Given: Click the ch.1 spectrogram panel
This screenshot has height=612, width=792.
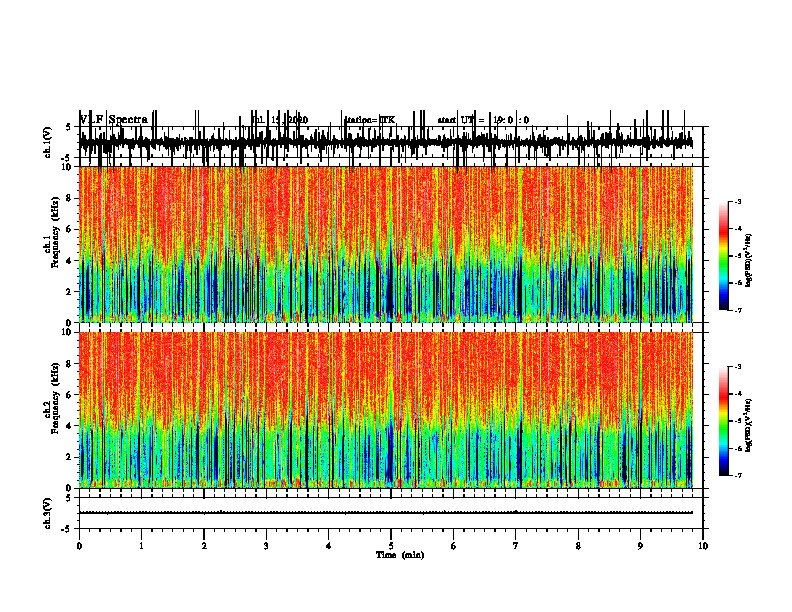Looking at the screenshot, I should coord(386,244).
